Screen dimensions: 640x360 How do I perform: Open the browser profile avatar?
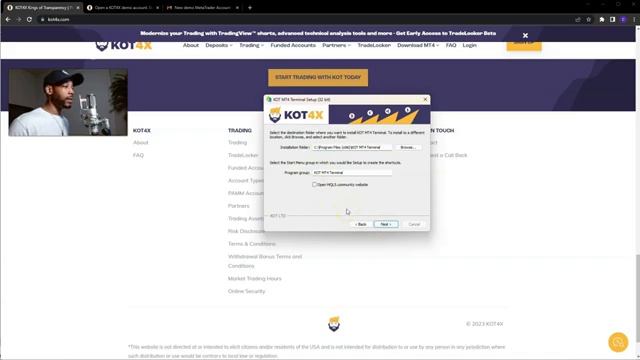tap(623, 19)
